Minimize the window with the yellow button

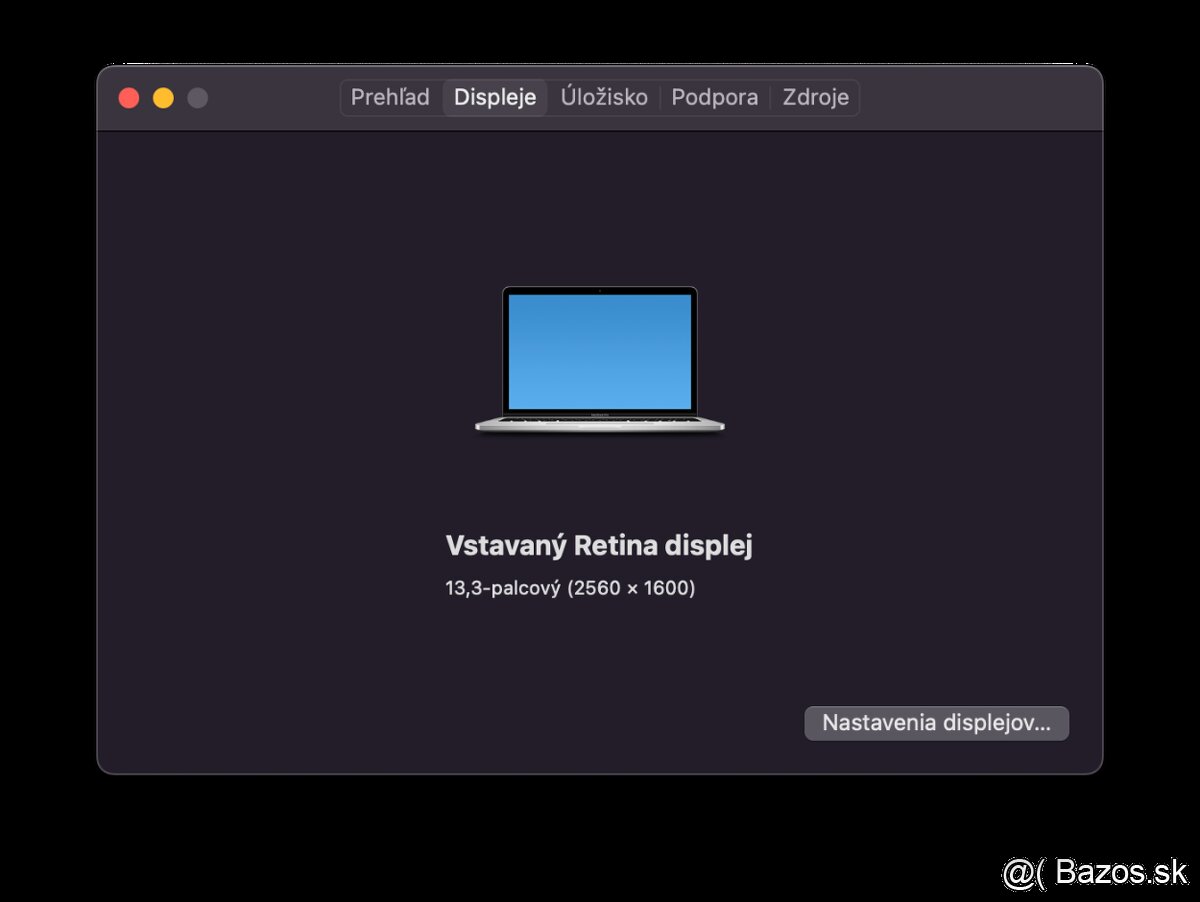(163, 98)
